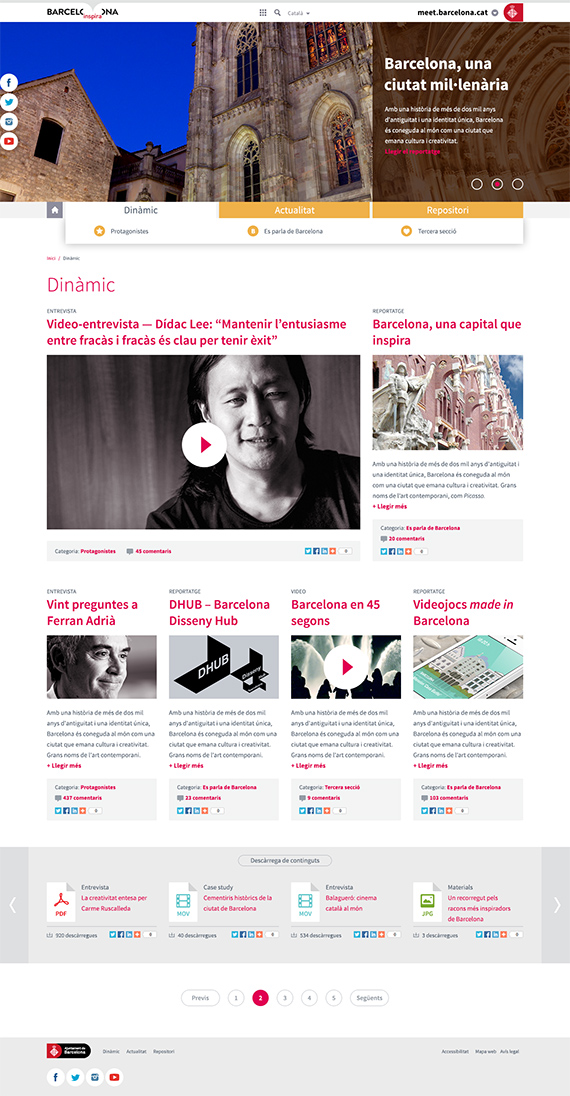Image resolution: width=570 pixels, height=1096 pixels.
Task: Select the middle highlighted carousel dot
Action: click(x=497, y=185)
